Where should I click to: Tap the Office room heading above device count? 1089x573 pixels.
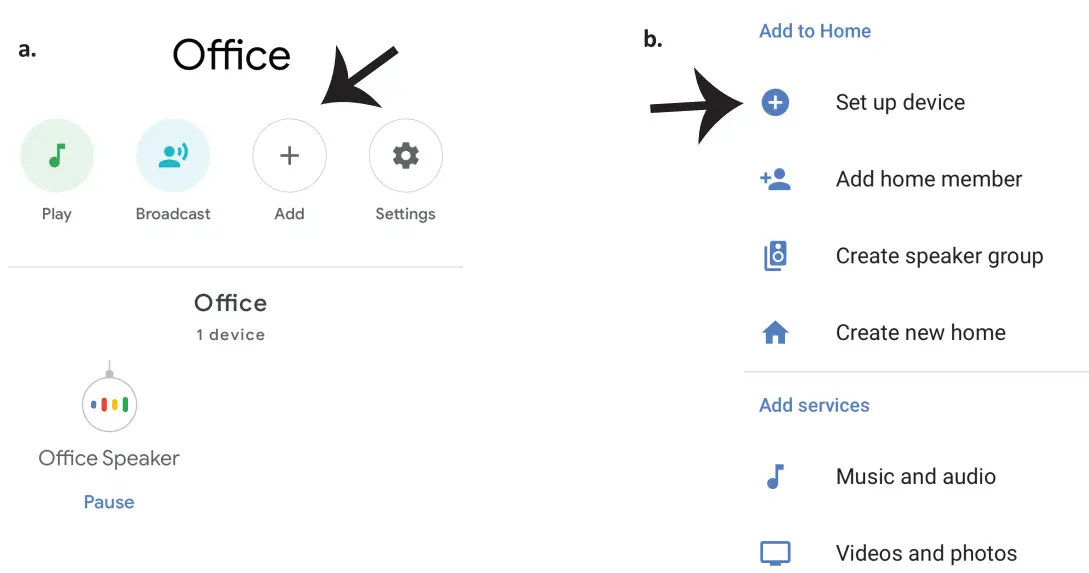tap(230, 303)
